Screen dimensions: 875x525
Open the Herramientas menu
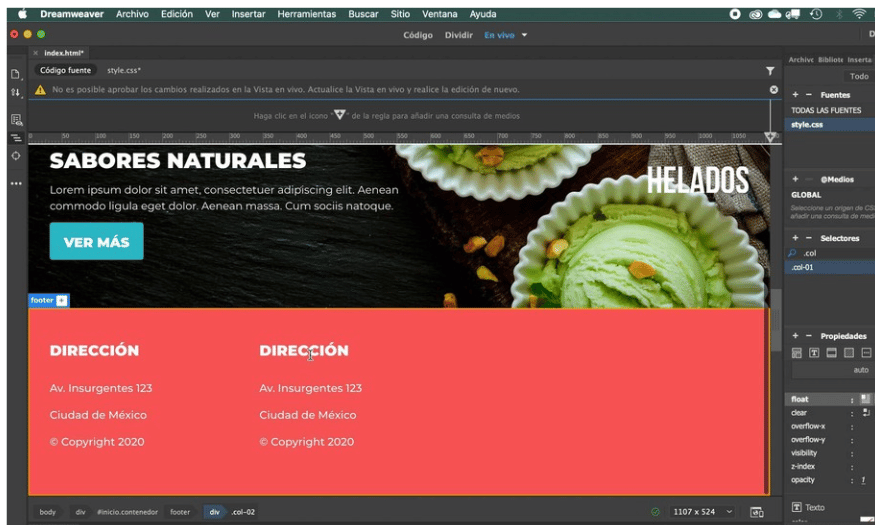click(x=307, y=15)
